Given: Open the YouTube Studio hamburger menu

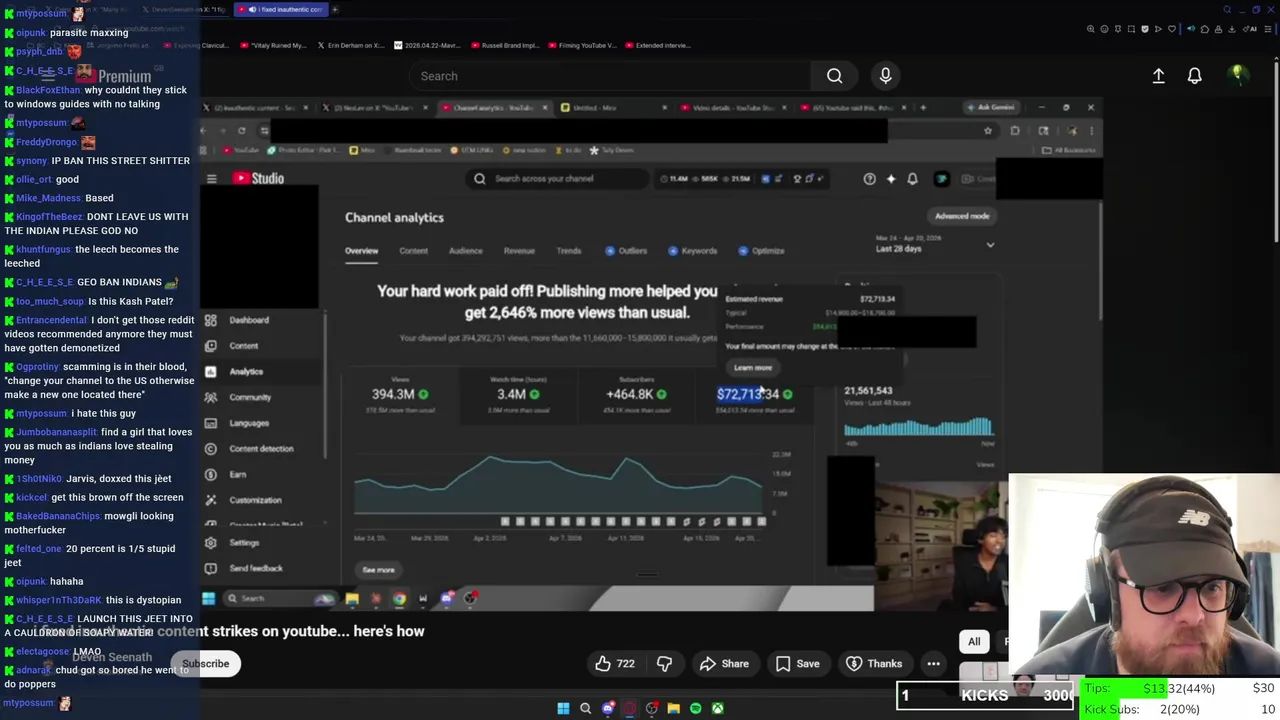Looking at the screenshot, I should click(211, 179).
